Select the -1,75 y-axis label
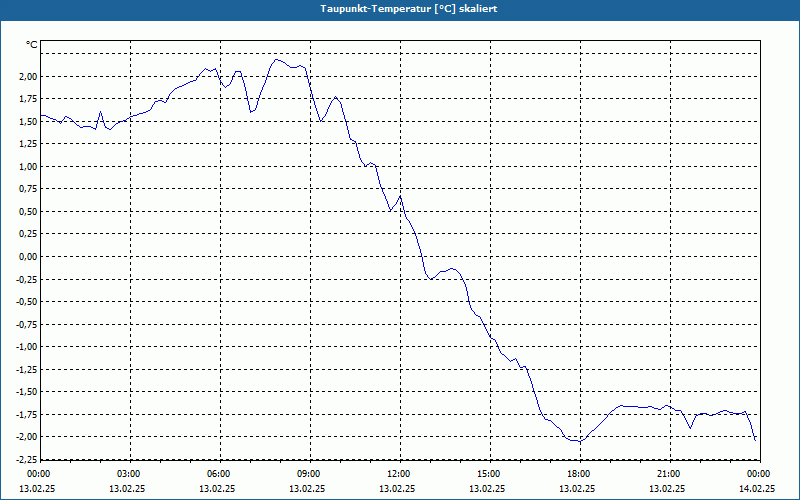800x500 pixels. [x=28, y=414]
